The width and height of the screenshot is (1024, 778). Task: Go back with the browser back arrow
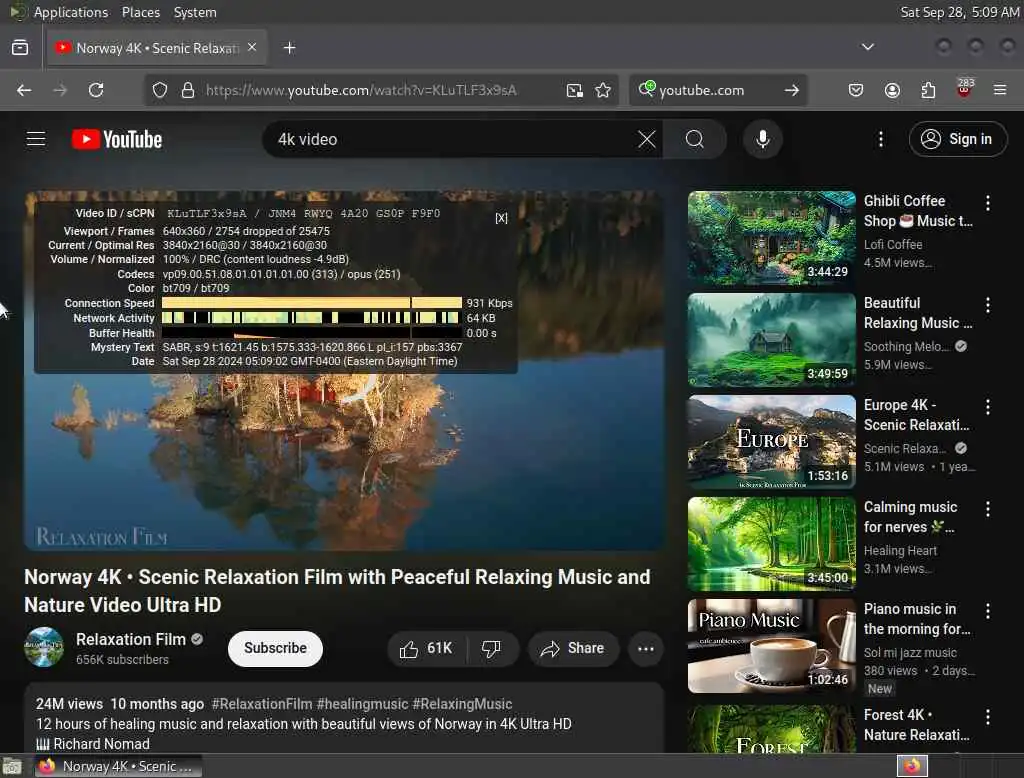(24, 90)
